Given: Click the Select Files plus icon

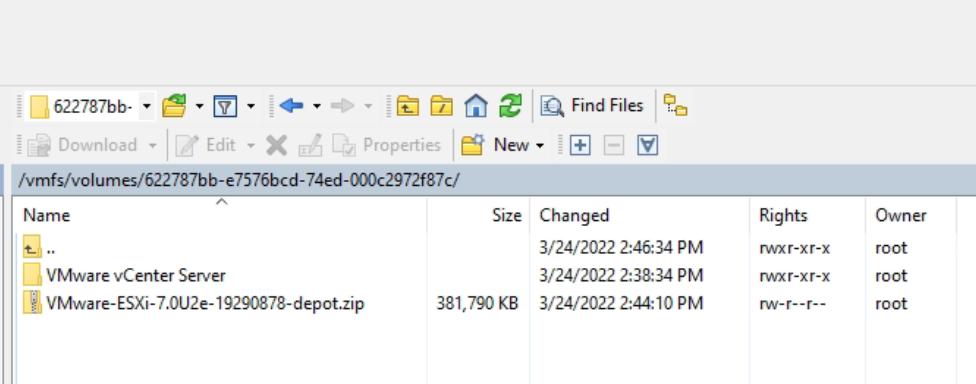Looking at the screenshot, I should [580, 146].
